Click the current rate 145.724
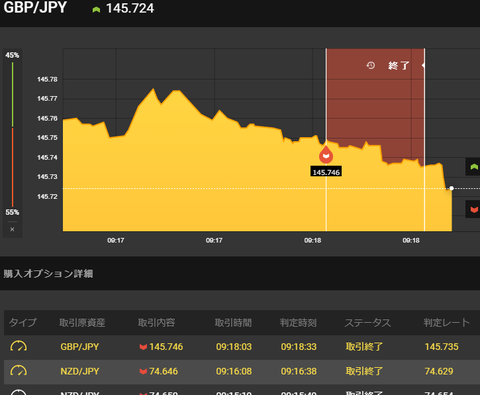This screenshot has width=480, height=395. [130, 8]
